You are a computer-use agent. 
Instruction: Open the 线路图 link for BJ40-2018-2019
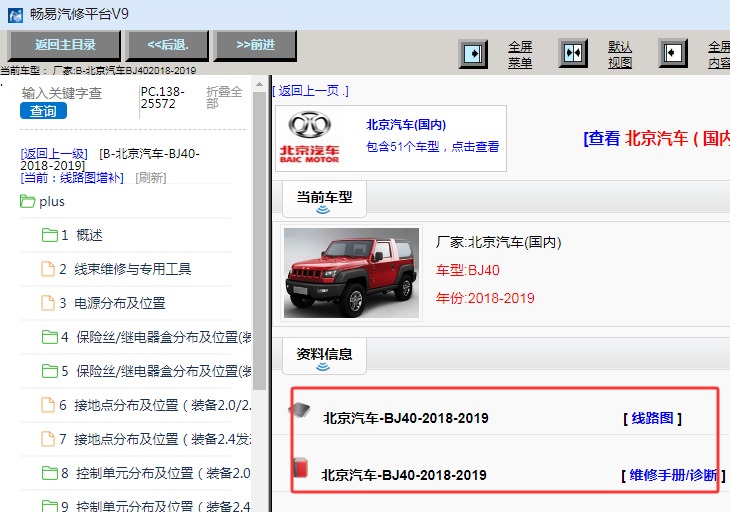click(652, 418)
